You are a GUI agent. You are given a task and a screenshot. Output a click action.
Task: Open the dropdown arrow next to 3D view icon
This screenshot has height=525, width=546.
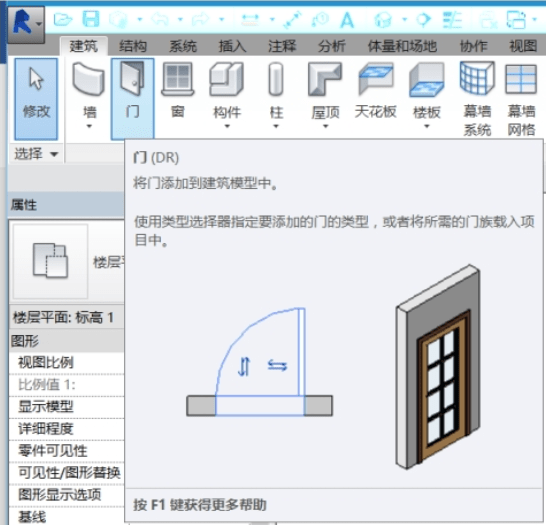(405, 19)
